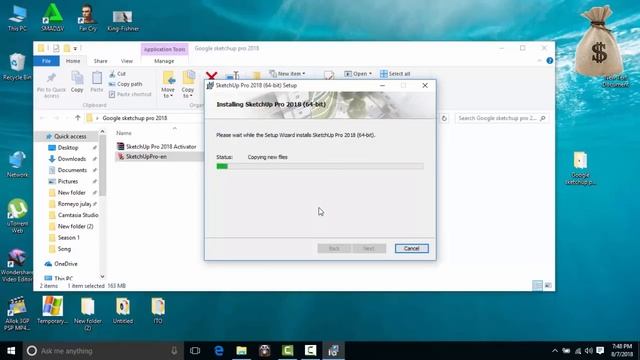Open the Windows Start menu

click(11, 351)
